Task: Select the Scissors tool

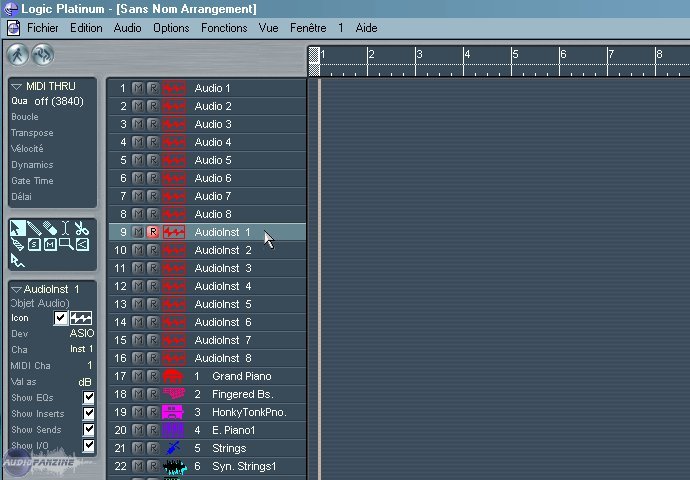Action: point(81,228)
